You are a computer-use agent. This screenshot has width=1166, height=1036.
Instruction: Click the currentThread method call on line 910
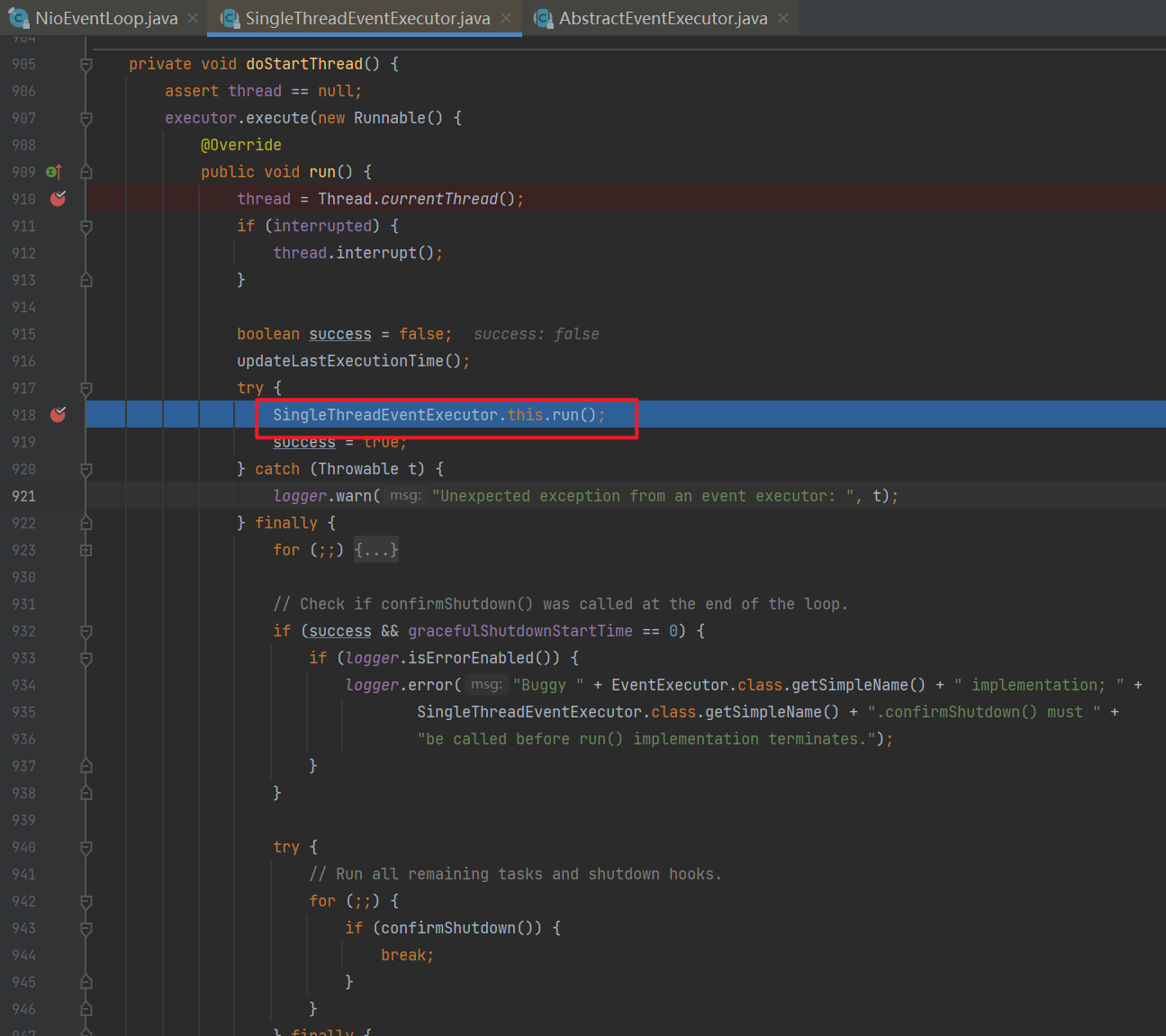[438, 199]
